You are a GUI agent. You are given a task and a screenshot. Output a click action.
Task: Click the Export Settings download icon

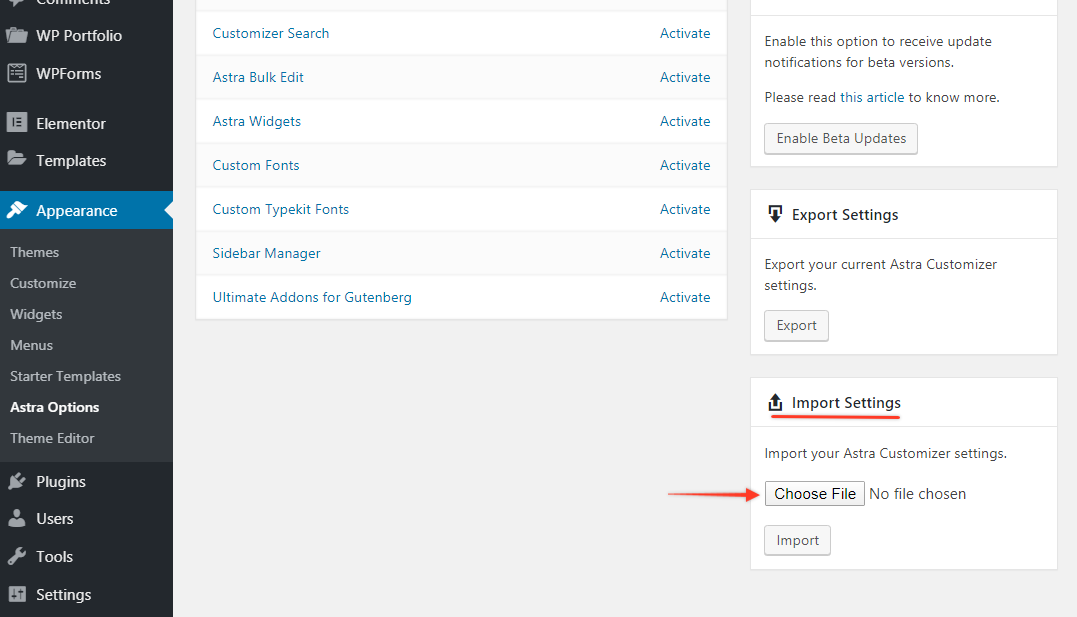tap(775, 214)
